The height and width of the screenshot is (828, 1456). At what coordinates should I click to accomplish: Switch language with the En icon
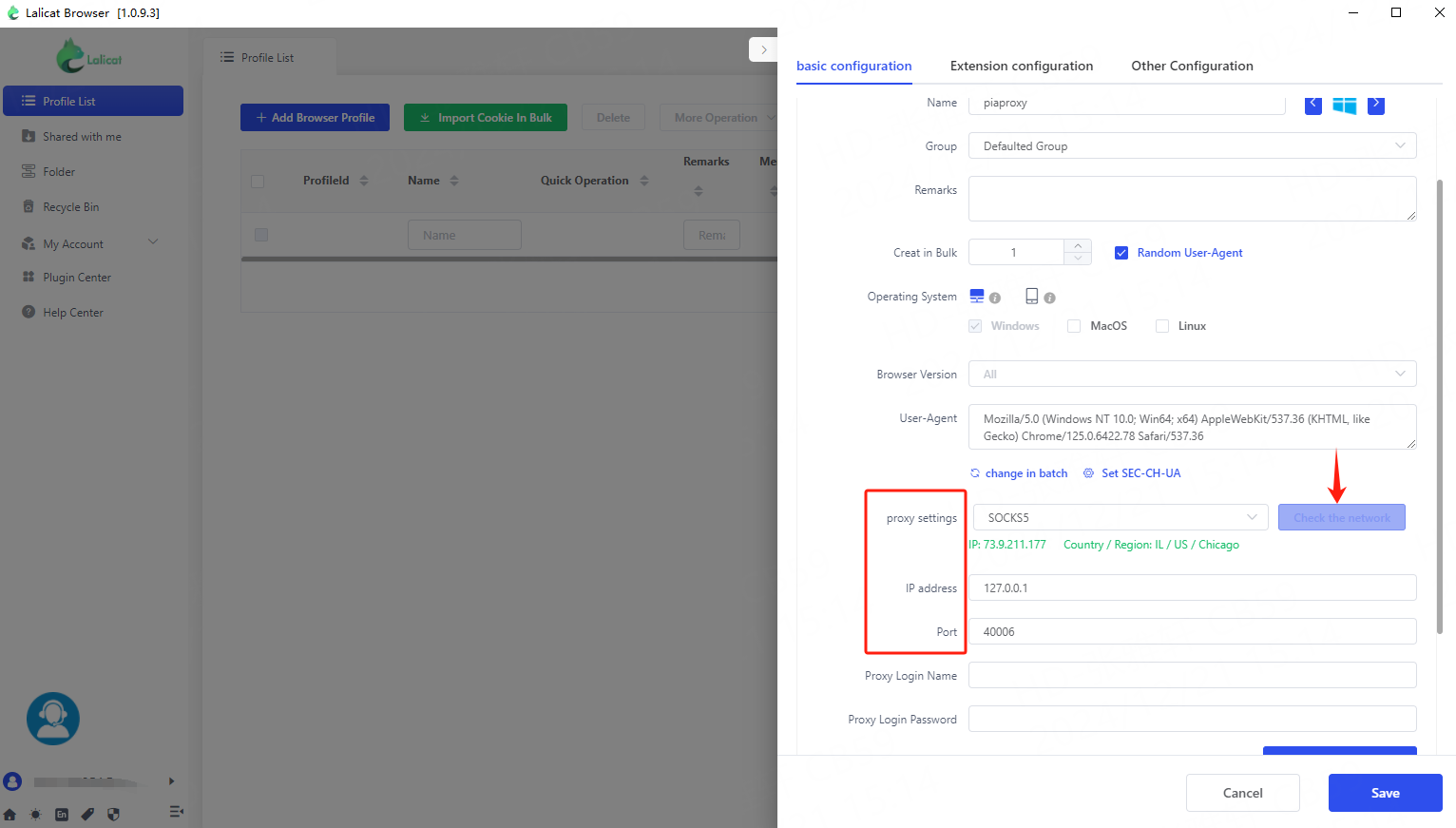(x=62, y=815)
